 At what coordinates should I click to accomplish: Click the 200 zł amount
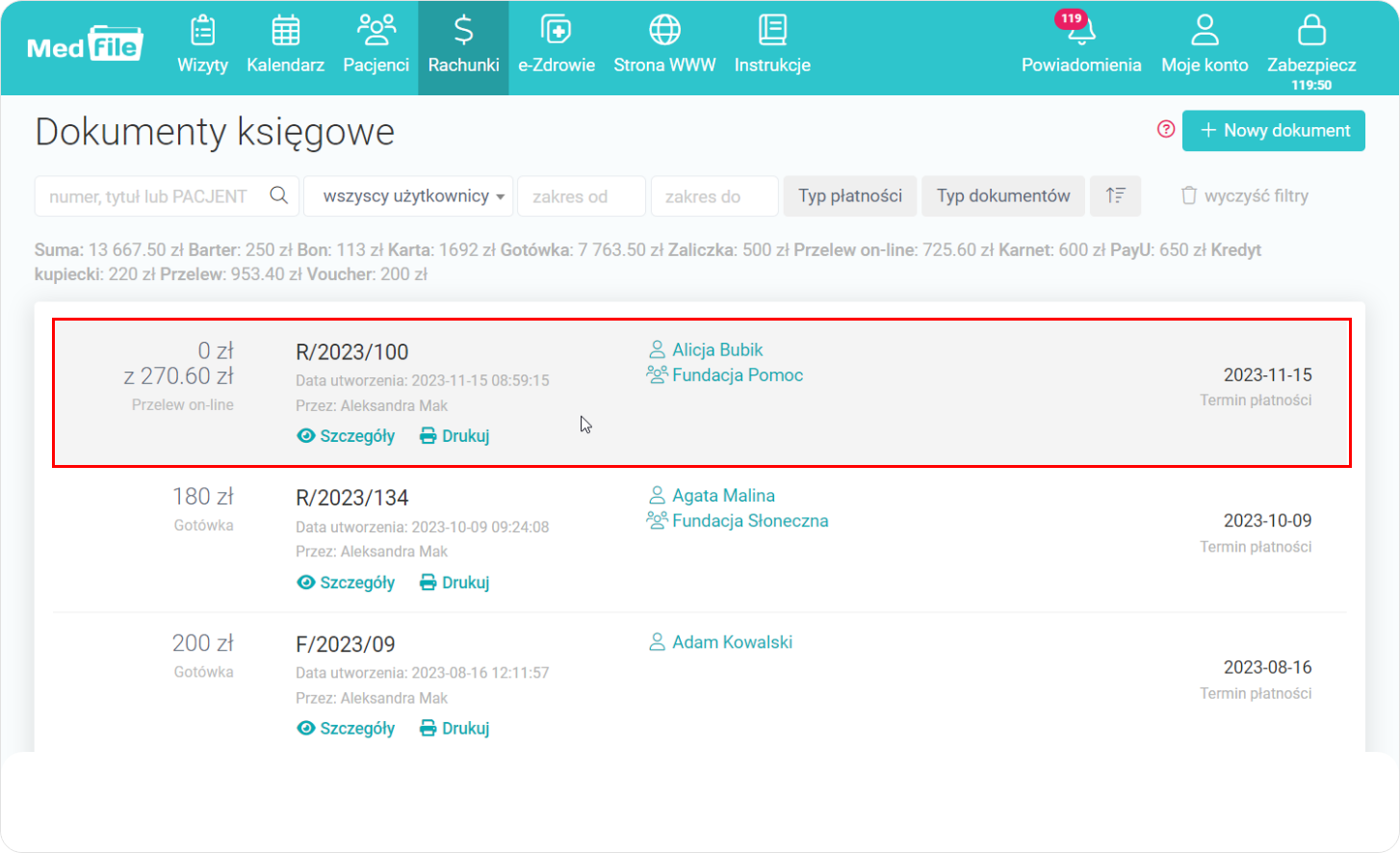(203, 643)
